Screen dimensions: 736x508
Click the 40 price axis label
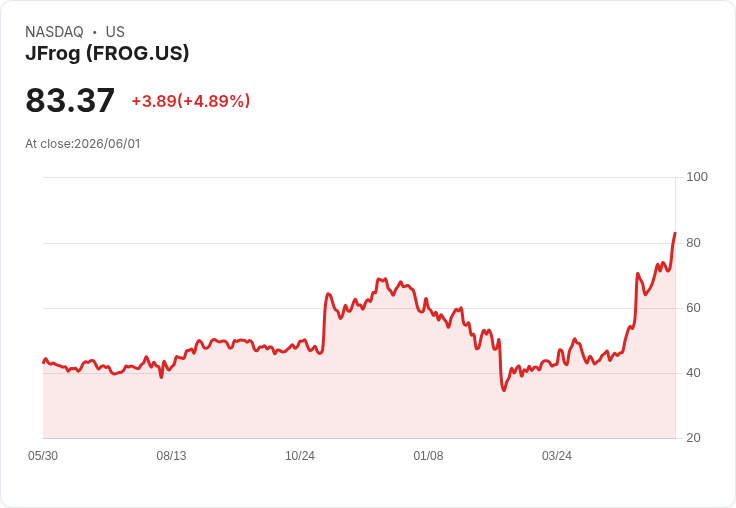tap(693, 373)
